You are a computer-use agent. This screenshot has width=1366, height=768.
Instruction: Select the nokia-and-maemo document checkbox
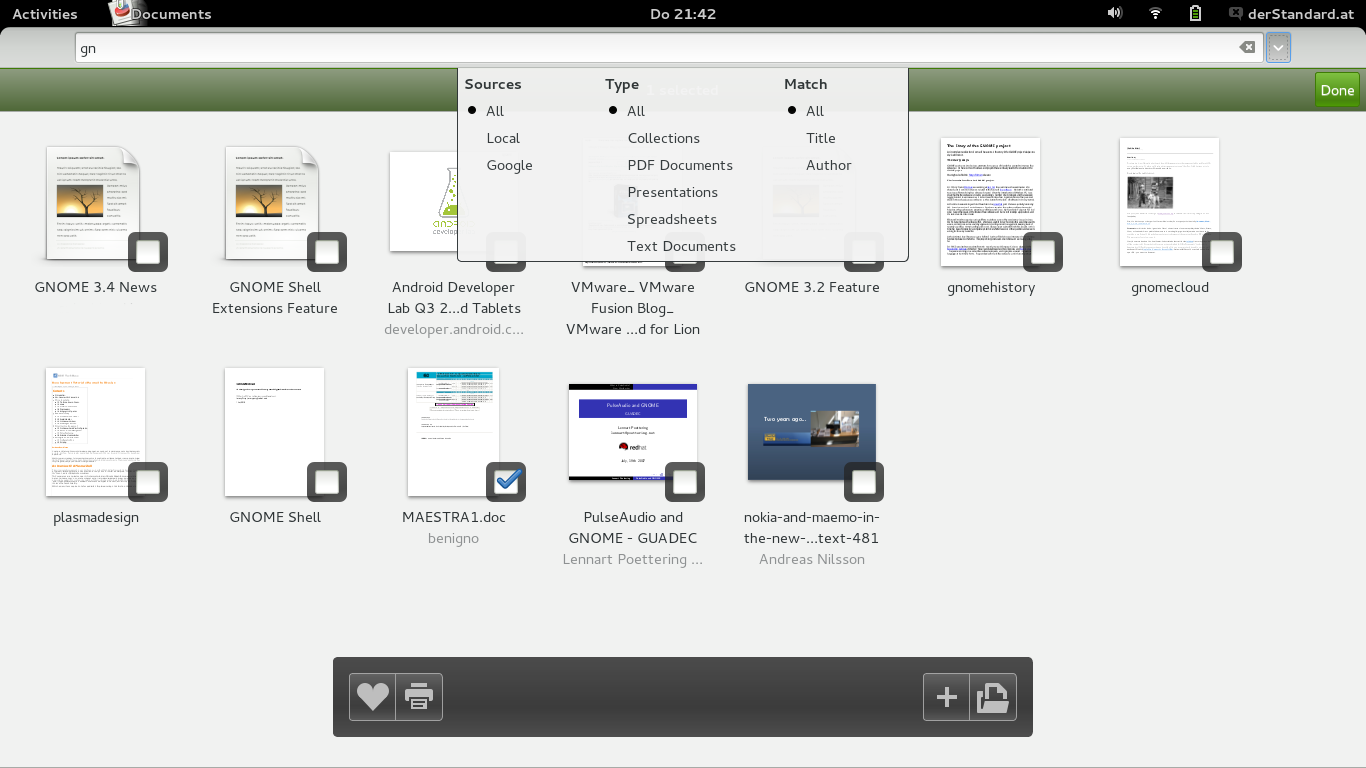[x=864, y=482]
